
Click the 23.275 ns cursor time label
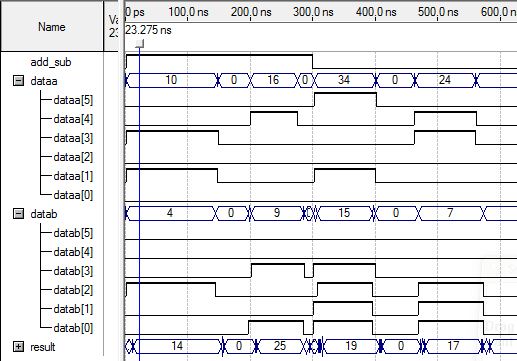point(148,30)
